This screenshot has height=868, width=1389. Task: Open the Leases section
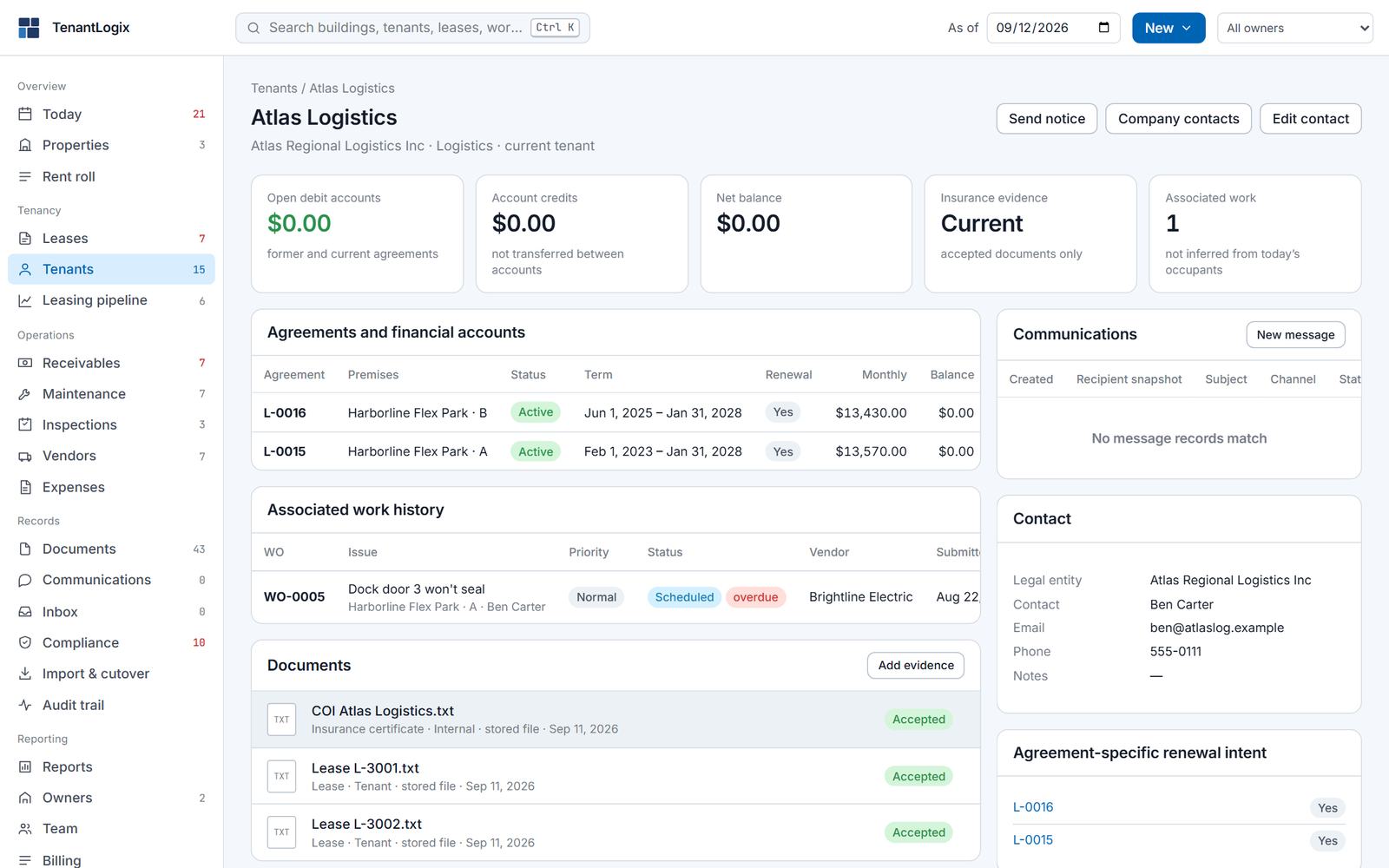(x=111, y=239)
